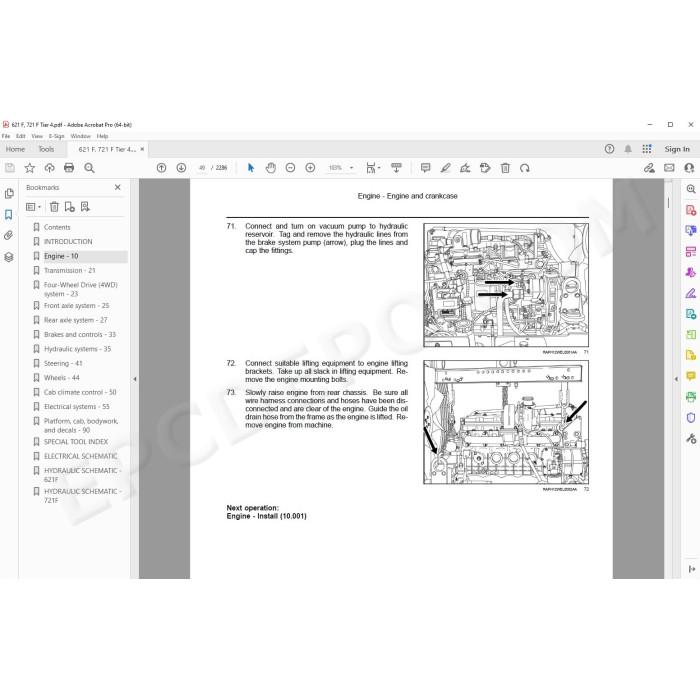The image size is (700, 700).
Task: Click the find bookmark icon
Action: (85, 207)
